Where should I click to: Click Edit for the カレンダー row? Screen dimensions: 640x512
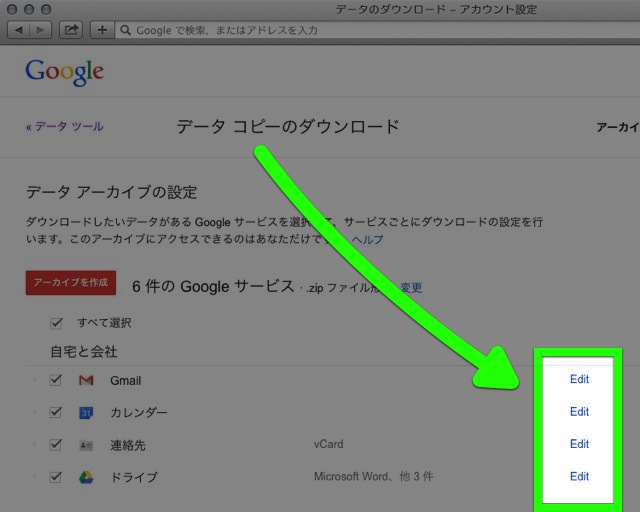click(x=579, y=412)
